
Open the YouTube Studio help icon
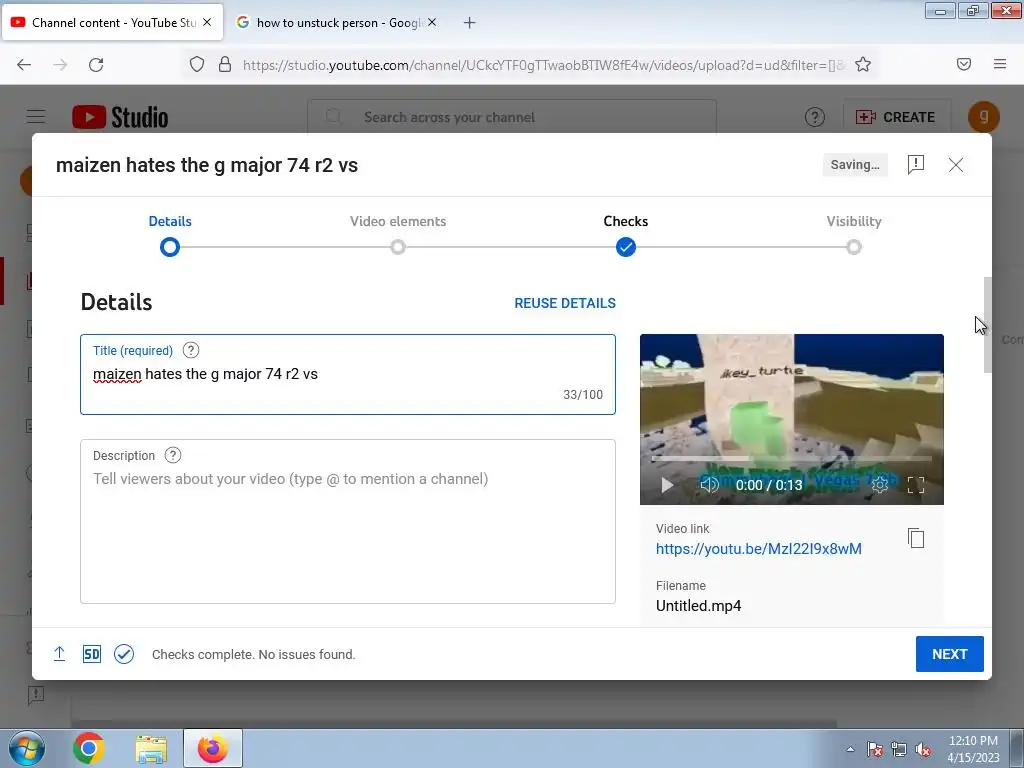pyautogui.click(x=814, y=117)
